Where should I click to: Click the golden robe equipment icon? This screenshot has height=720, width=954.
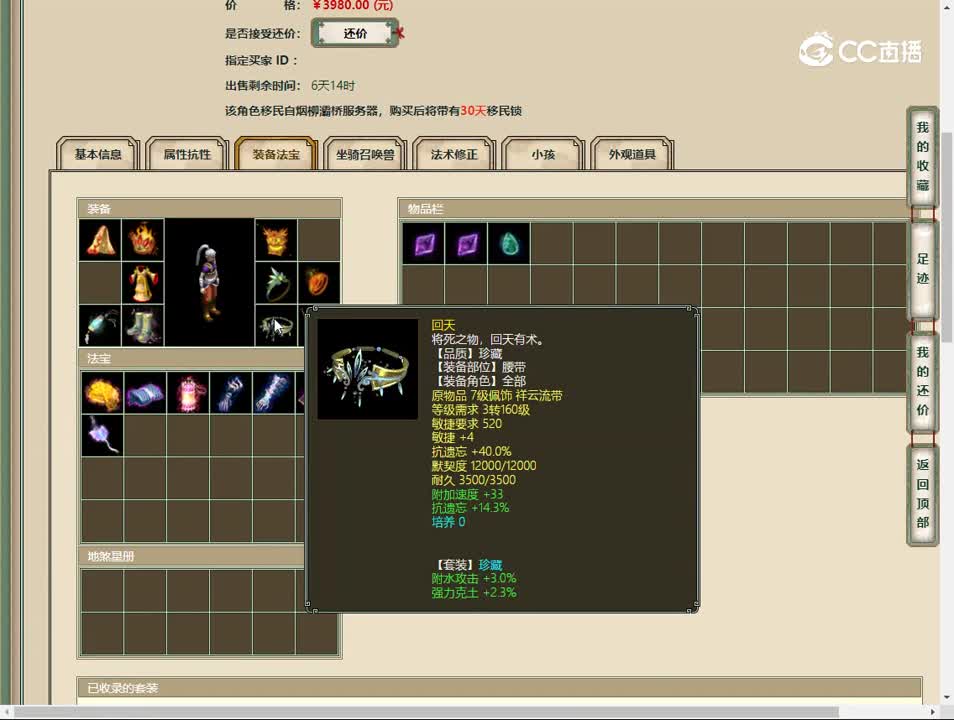pos(143,282)
